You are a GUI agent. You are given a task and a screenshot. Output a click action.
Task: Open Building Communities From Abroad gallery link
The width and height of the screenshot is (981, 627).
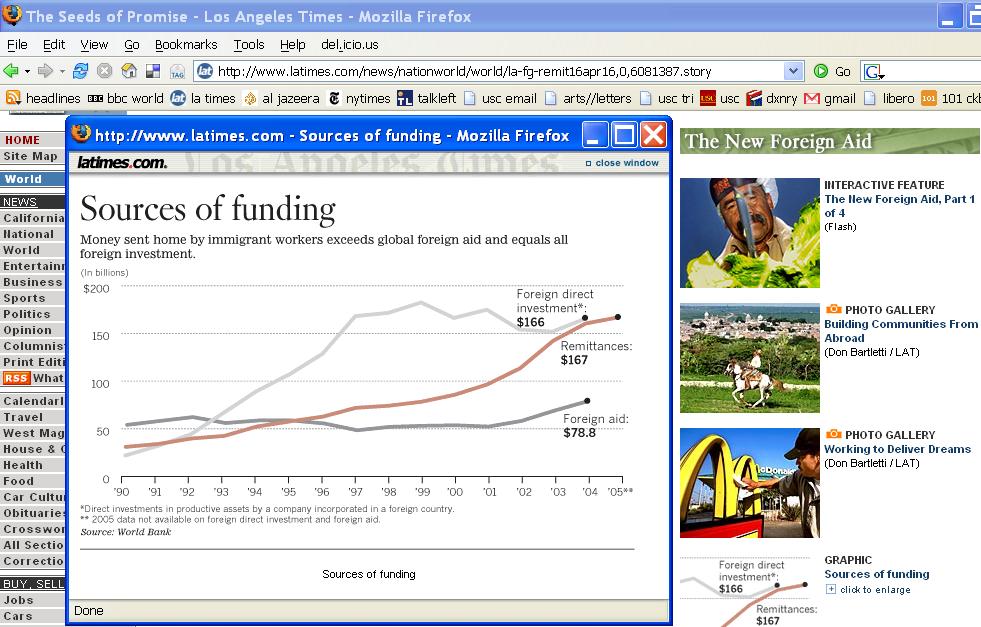pyautogui.click(x=901, y=331)
